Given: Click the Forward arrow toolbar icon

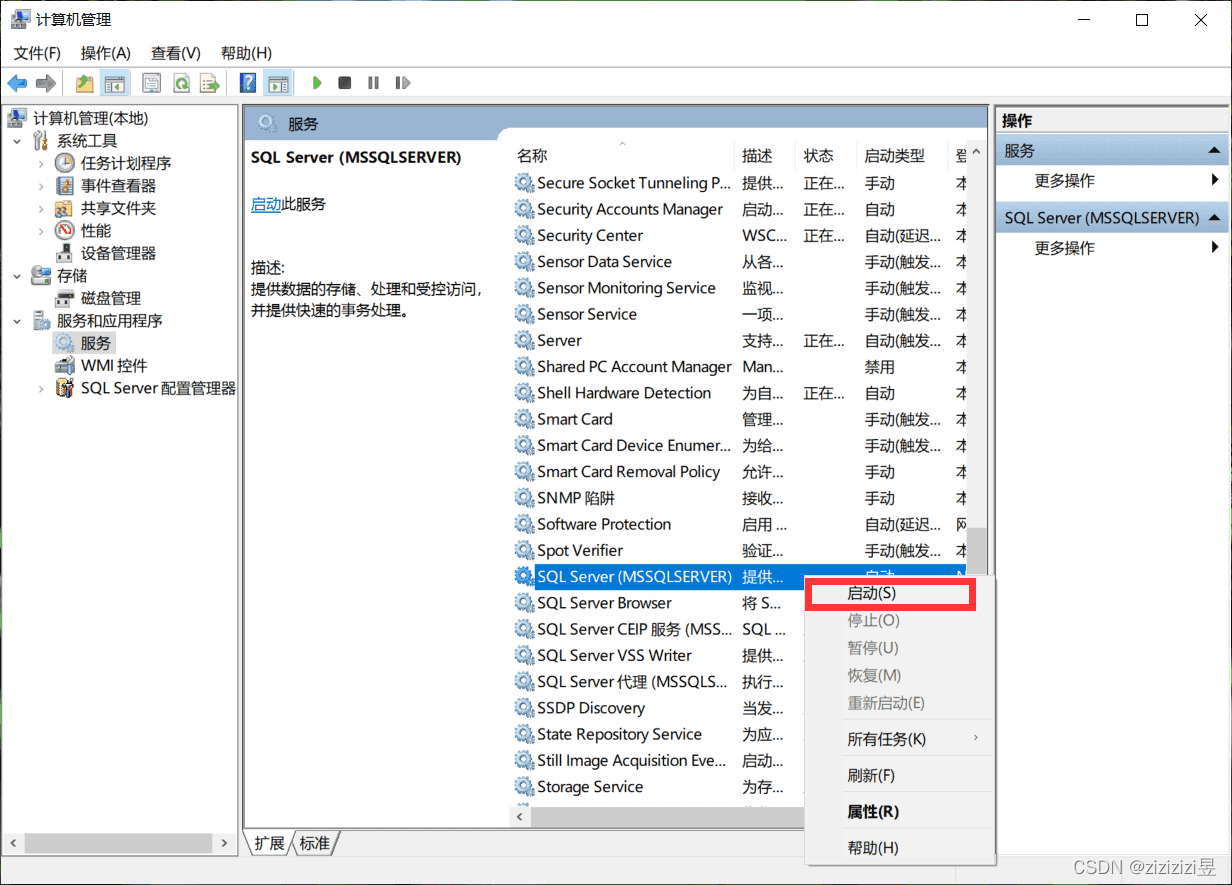Looking at the screenshot, I should (x=45, y=83).
